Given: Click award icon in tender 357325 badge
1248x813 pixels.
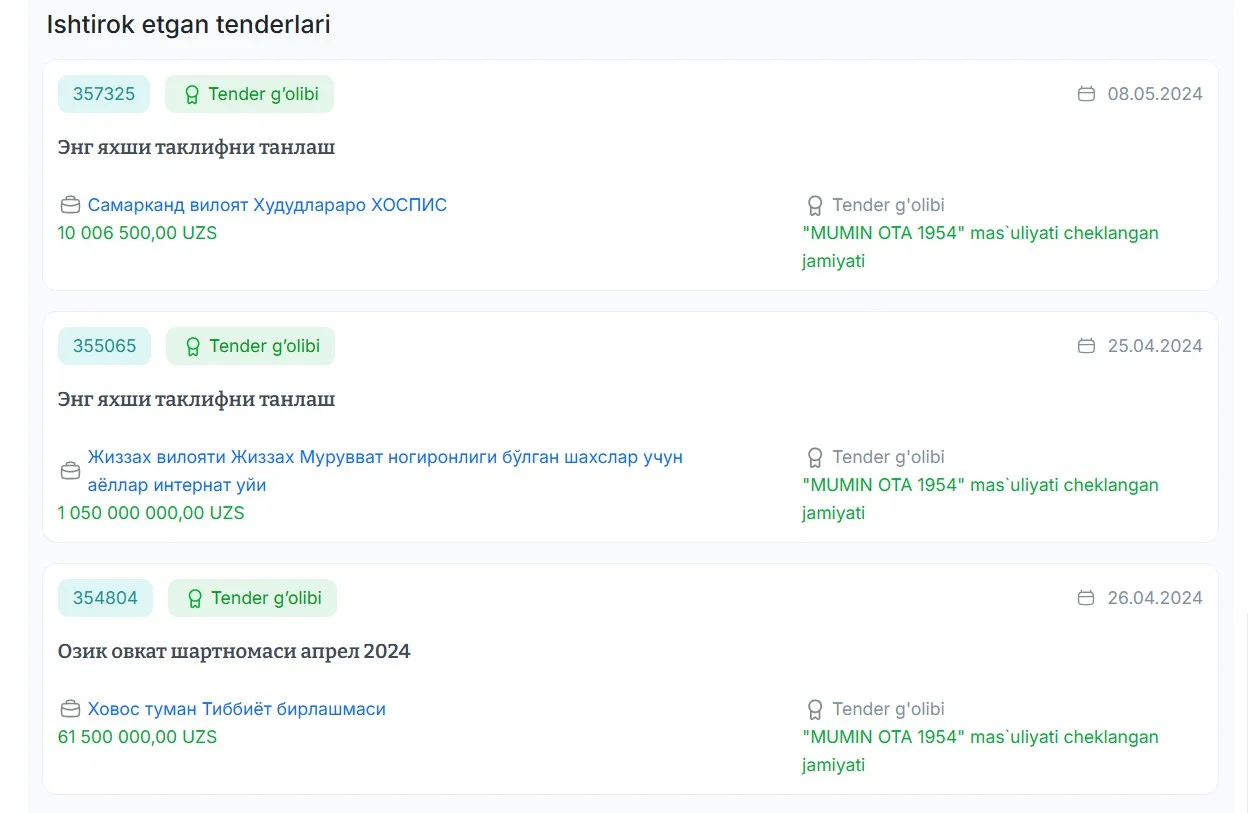Looking at the screenshot, I should tap(192, 95).
